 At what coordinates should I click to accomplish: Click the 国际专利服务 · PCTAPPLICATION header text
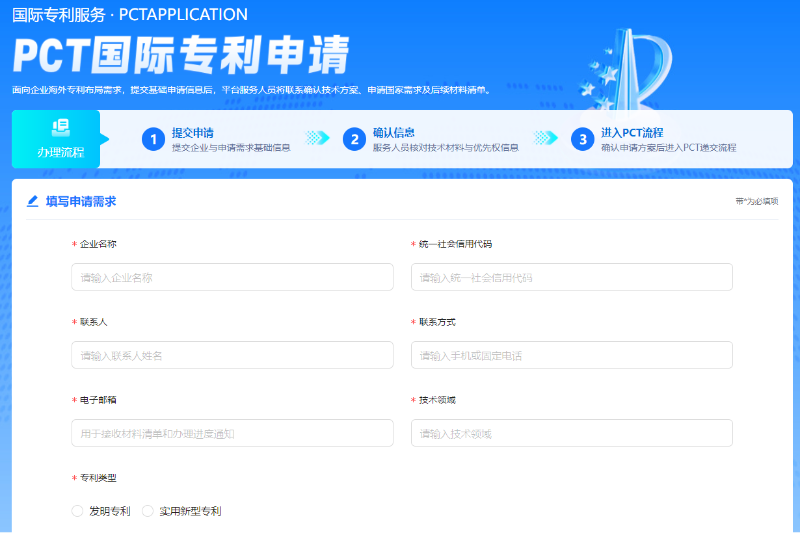point(130,15)
